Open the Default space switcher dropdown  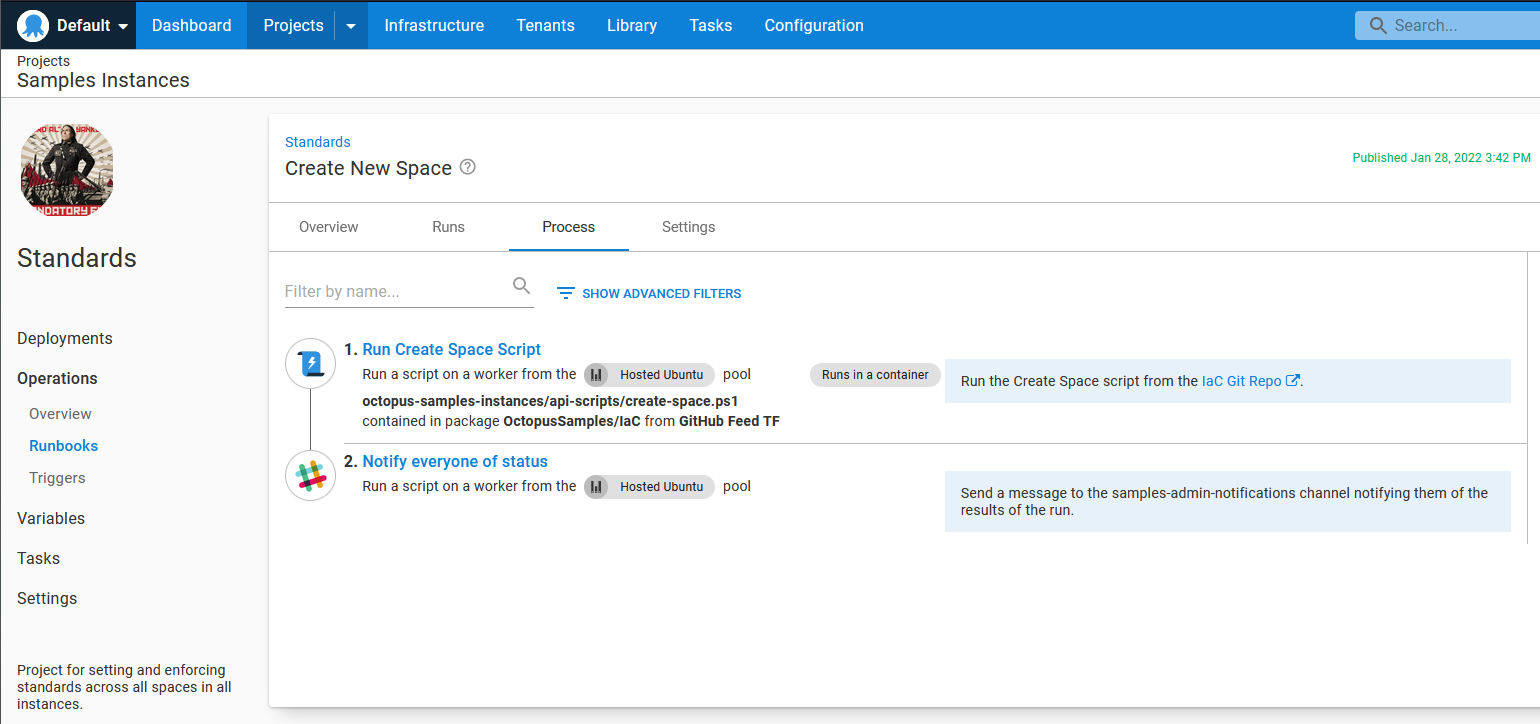click(x=85, y=25)
